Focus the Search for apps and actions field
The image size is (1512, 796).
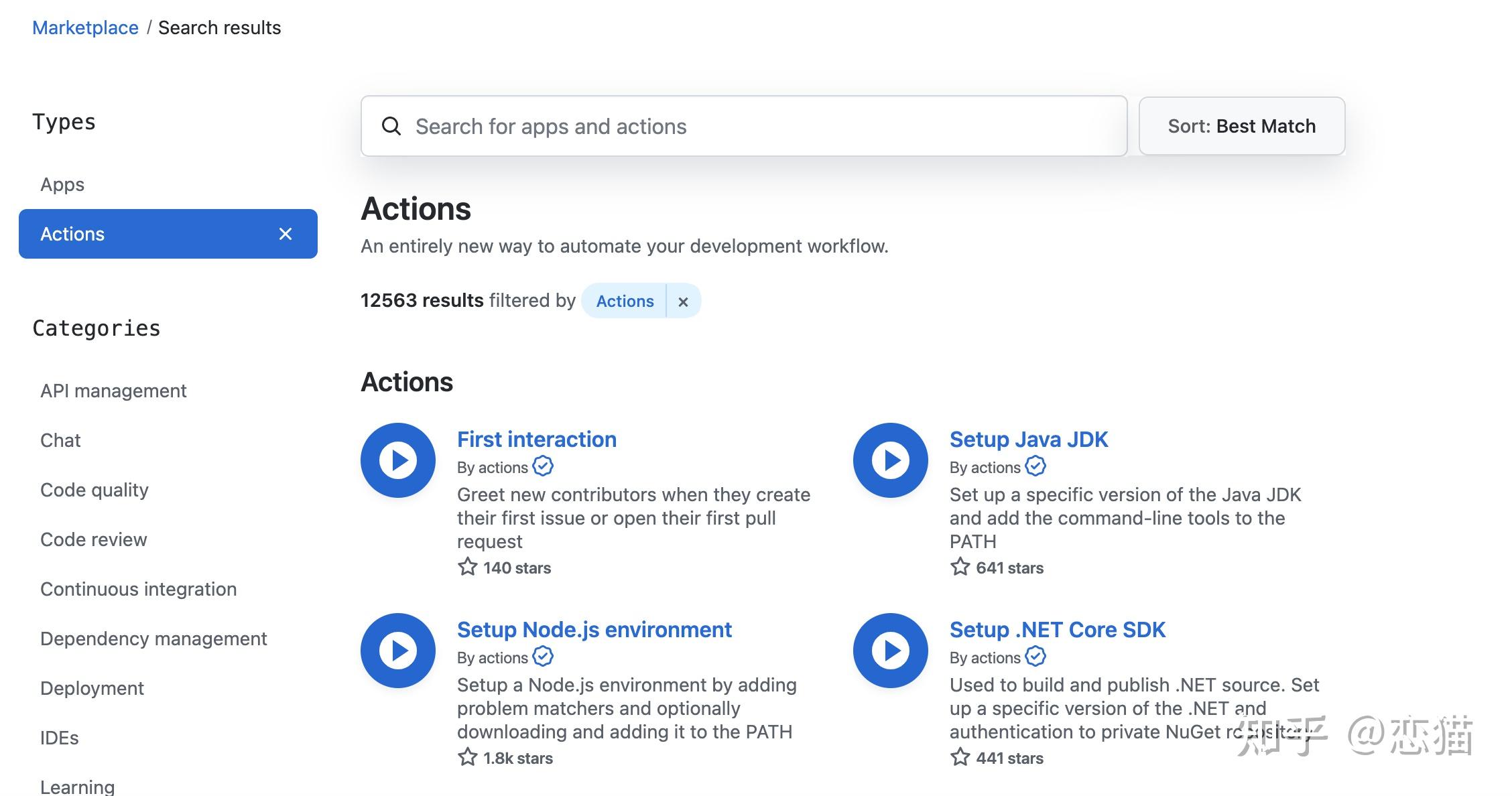tap(744, 126)
